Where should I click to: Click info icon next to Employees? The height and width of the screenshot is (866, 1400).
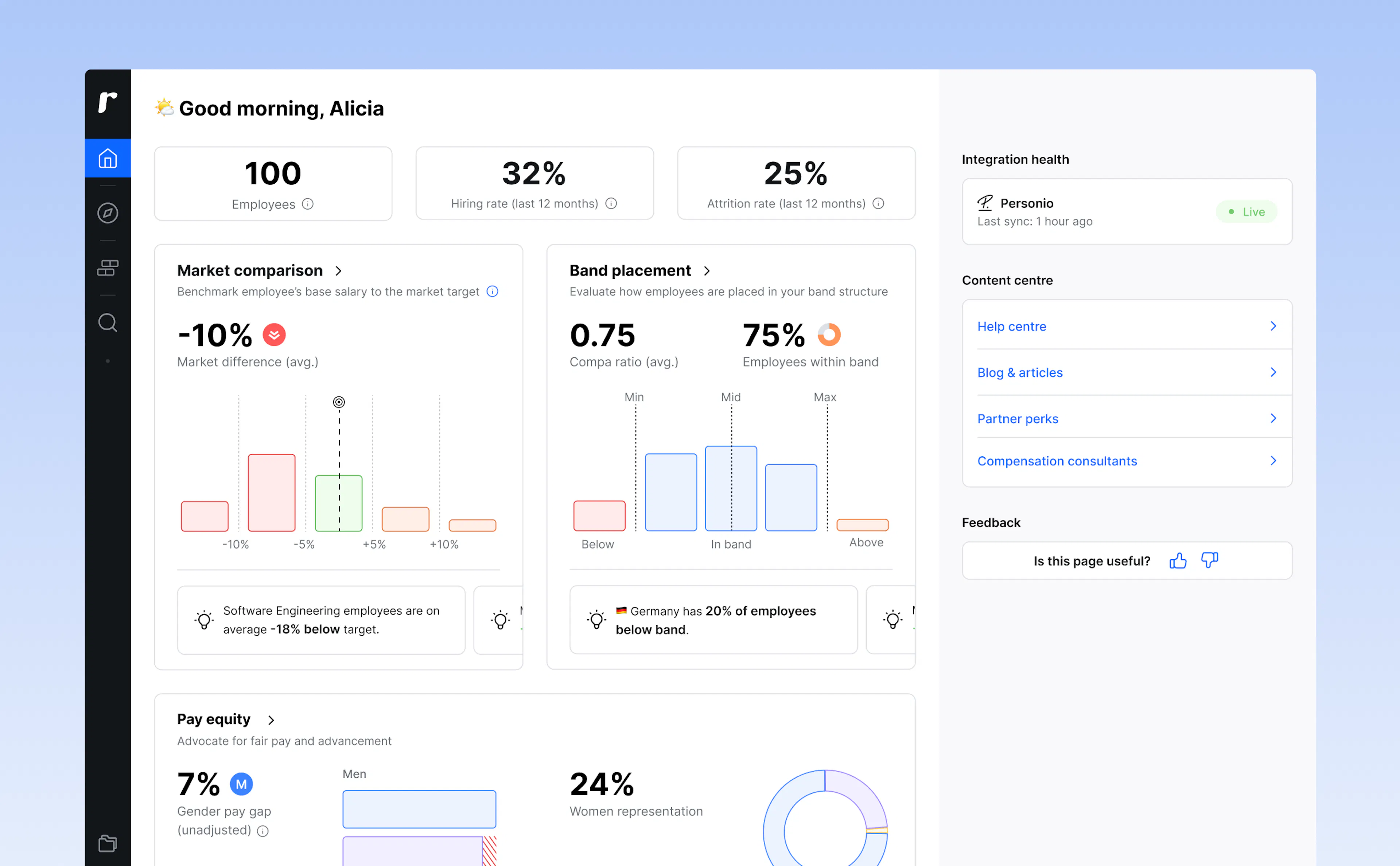click(308, 204)
